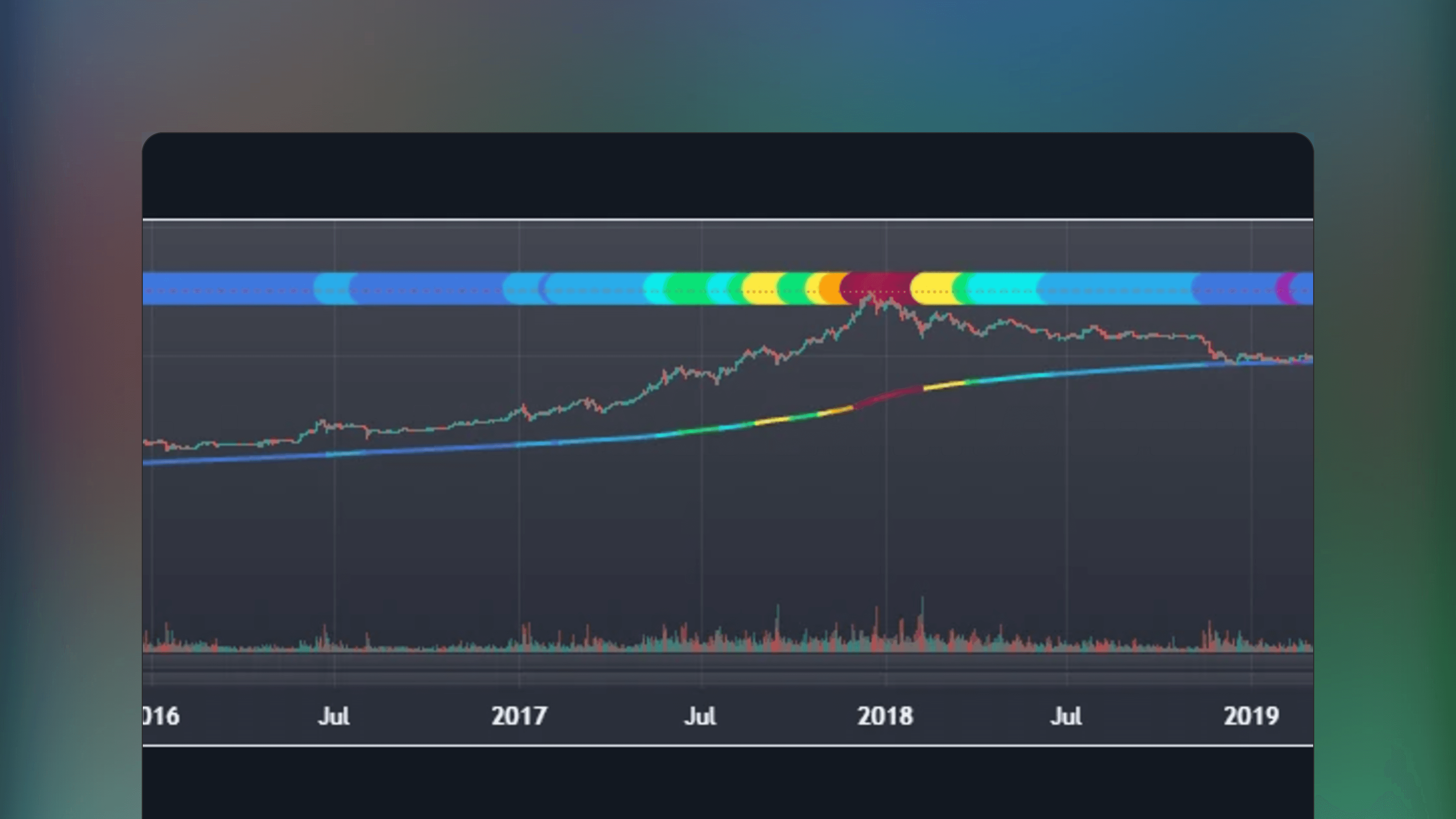Click the pane divider above the time axis
Screen dimensions: 1456x819
coord(678,679)
